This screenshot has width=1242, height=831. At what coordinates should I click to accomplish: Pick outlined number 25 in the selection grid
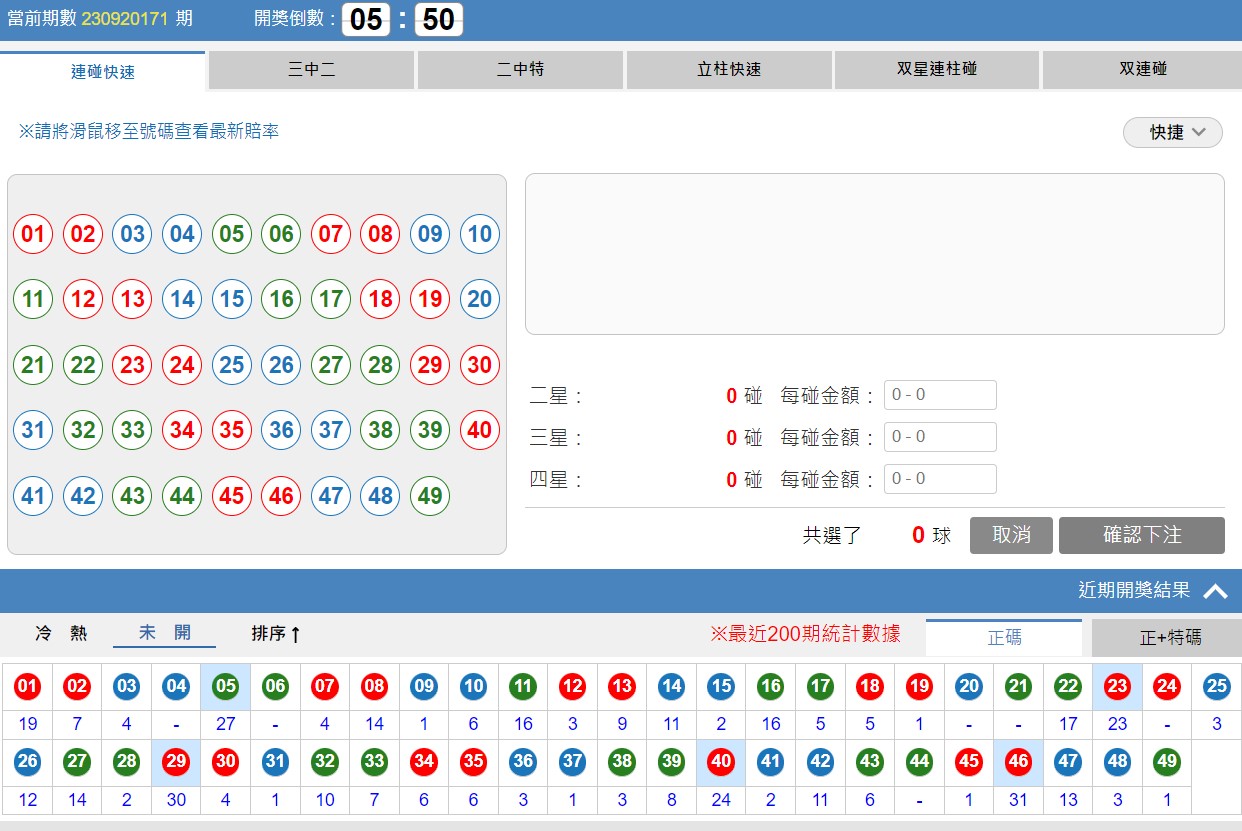point(231,365)
